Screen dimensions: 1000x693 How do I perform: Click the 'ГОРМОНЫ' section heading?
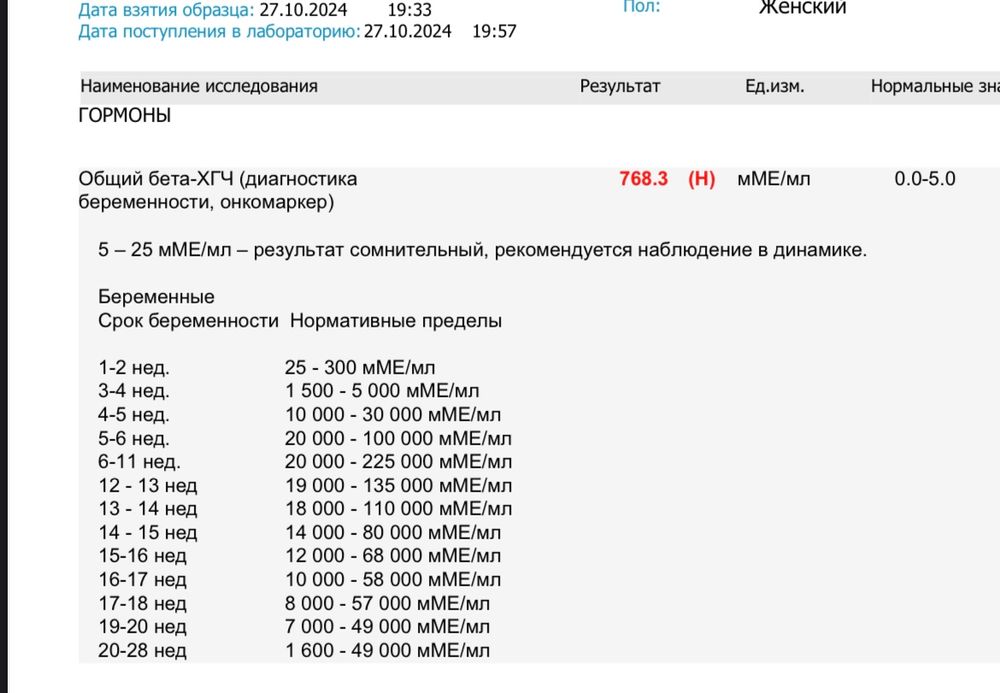(126, 115)
